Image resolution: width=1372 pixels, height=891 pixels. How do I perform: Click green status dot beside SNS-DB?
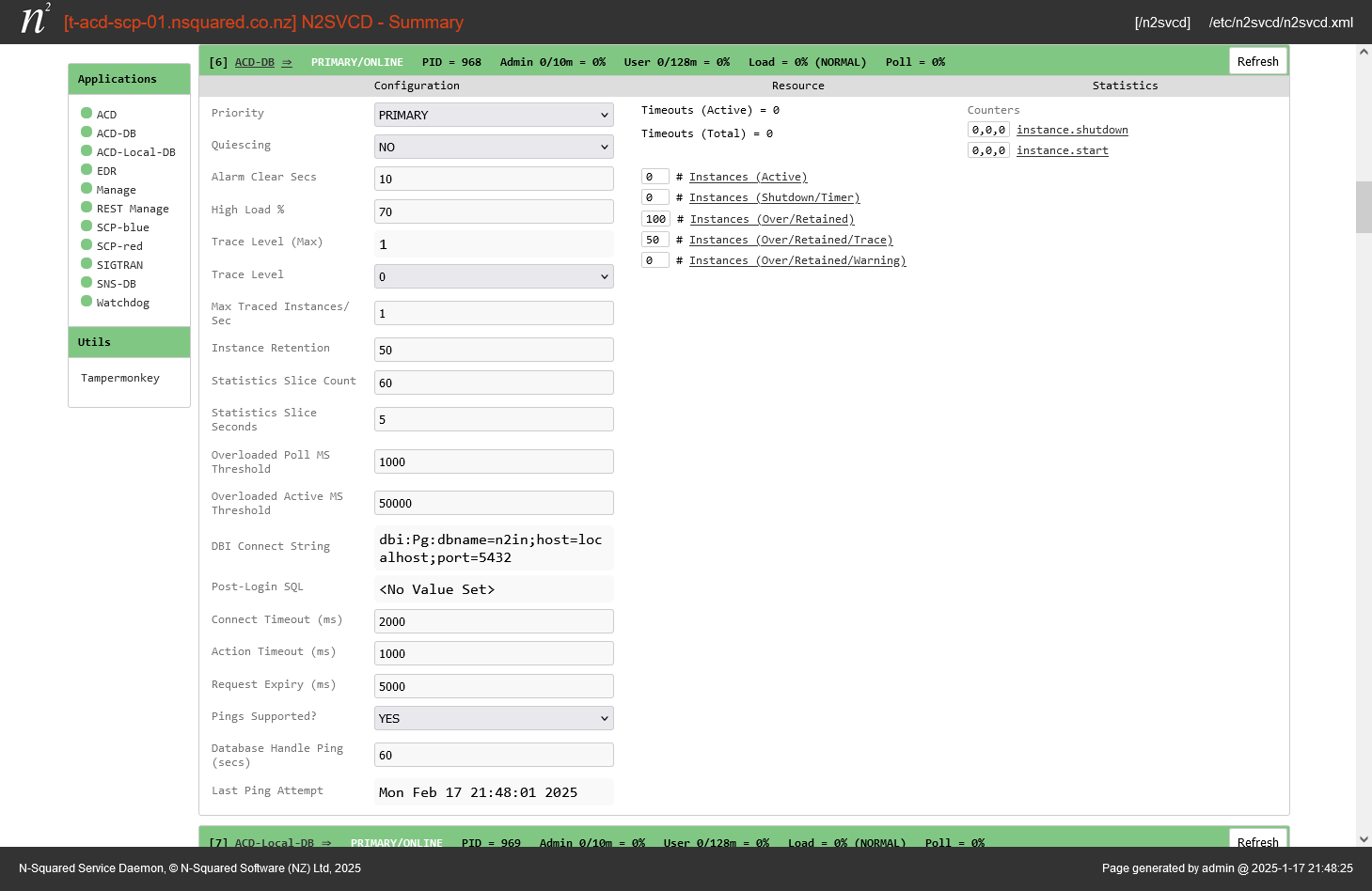click(x=87, y=283)
